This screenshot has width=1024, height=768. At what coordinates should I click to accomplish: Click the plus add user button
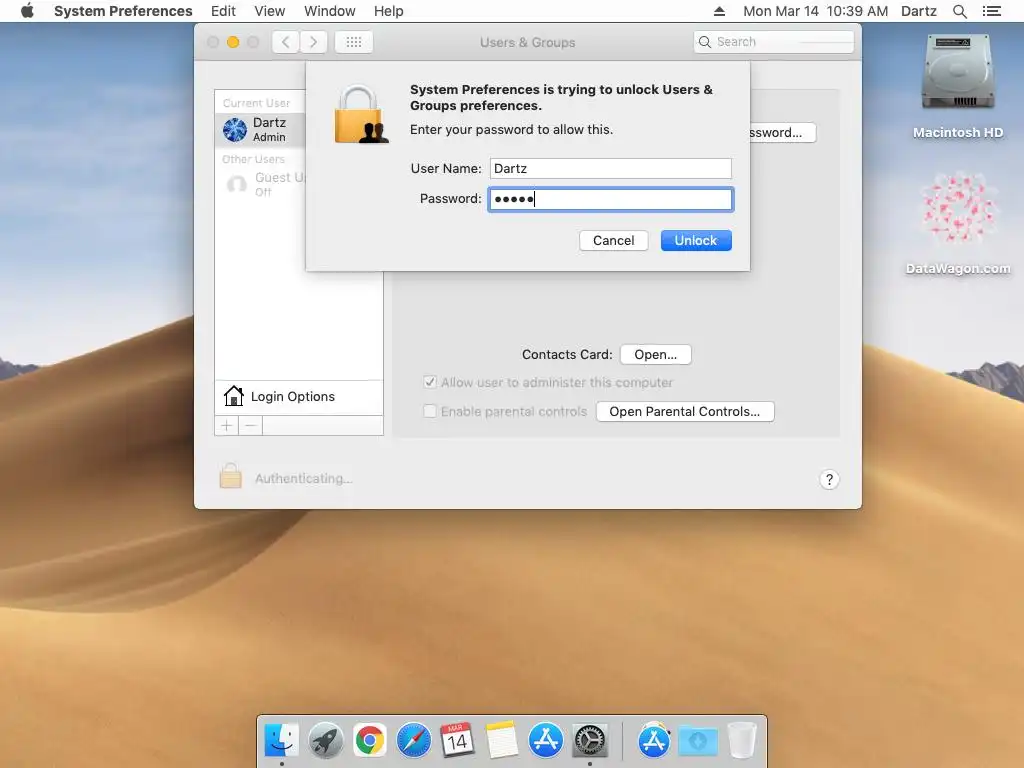tap(227, 426)
